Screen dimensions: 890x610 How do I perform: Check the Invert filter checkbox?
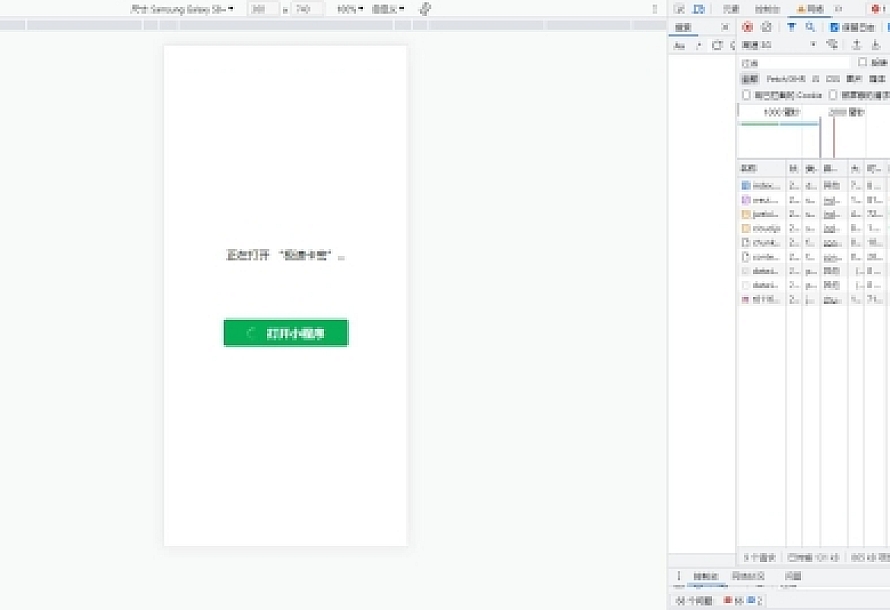coord(863,62)
